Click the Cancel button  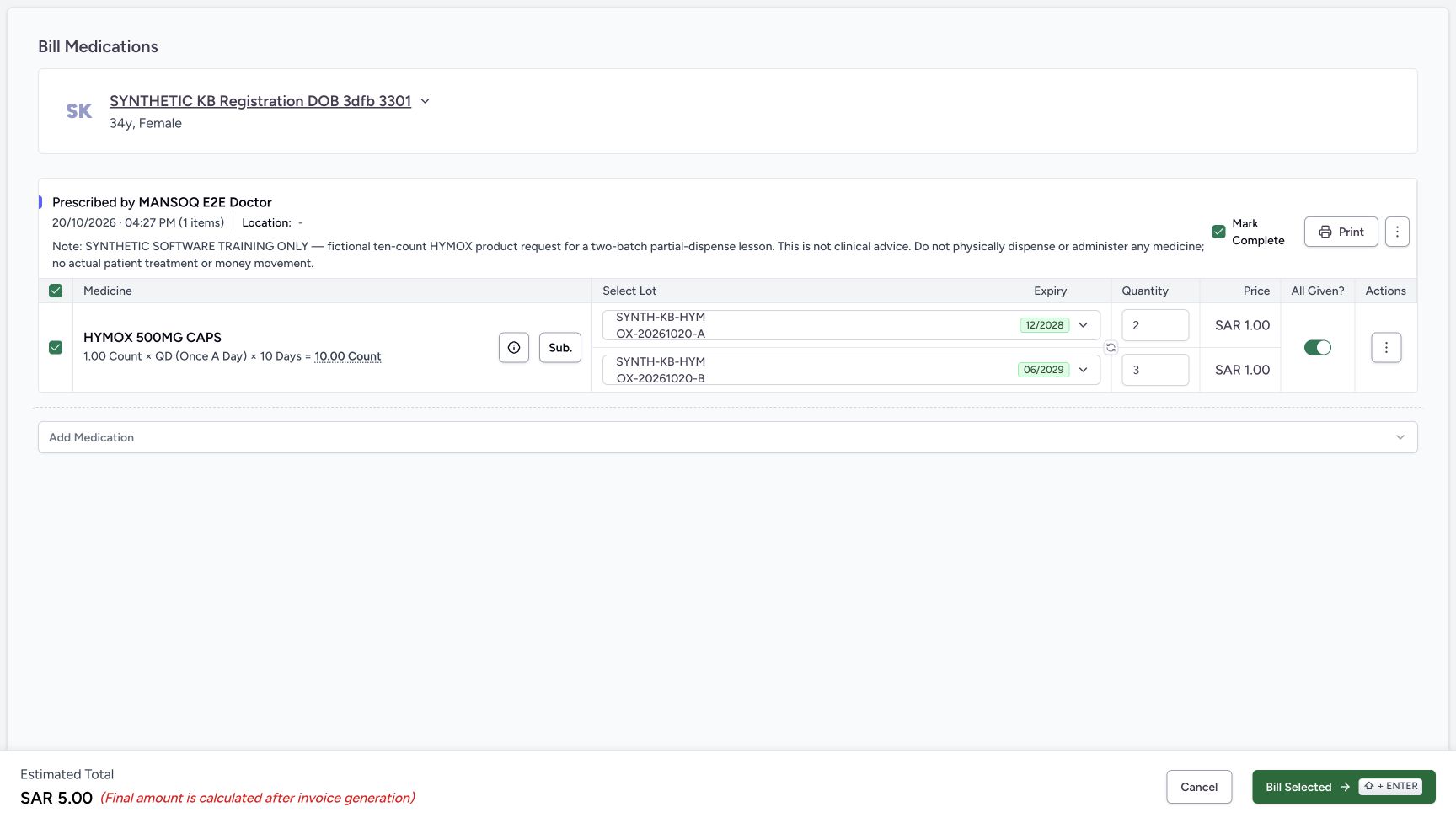[x=1199, y=787]
